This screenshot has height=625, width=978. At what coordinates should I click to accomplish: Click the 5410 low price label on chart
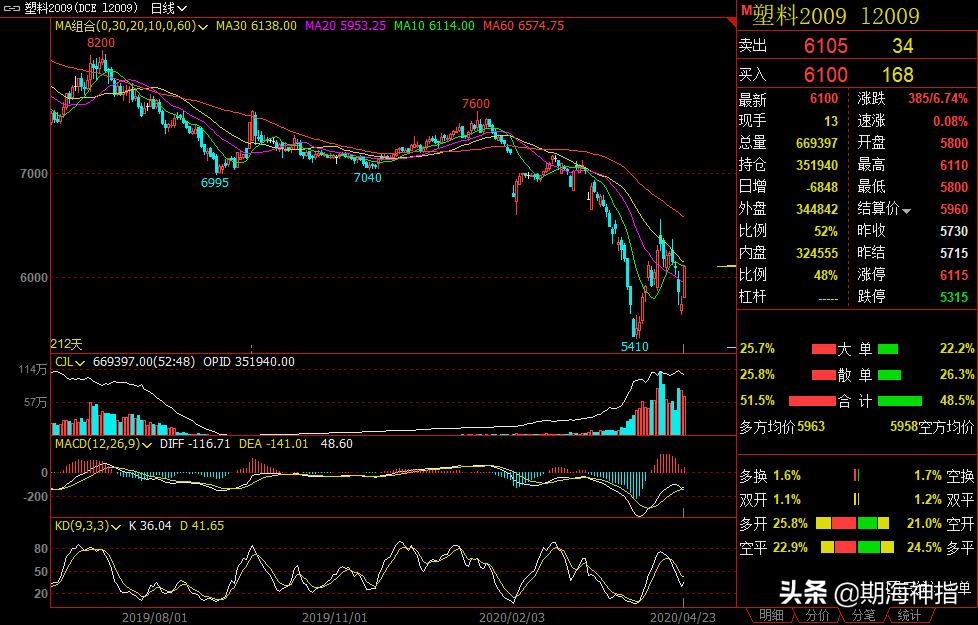[x=635, y=346]
